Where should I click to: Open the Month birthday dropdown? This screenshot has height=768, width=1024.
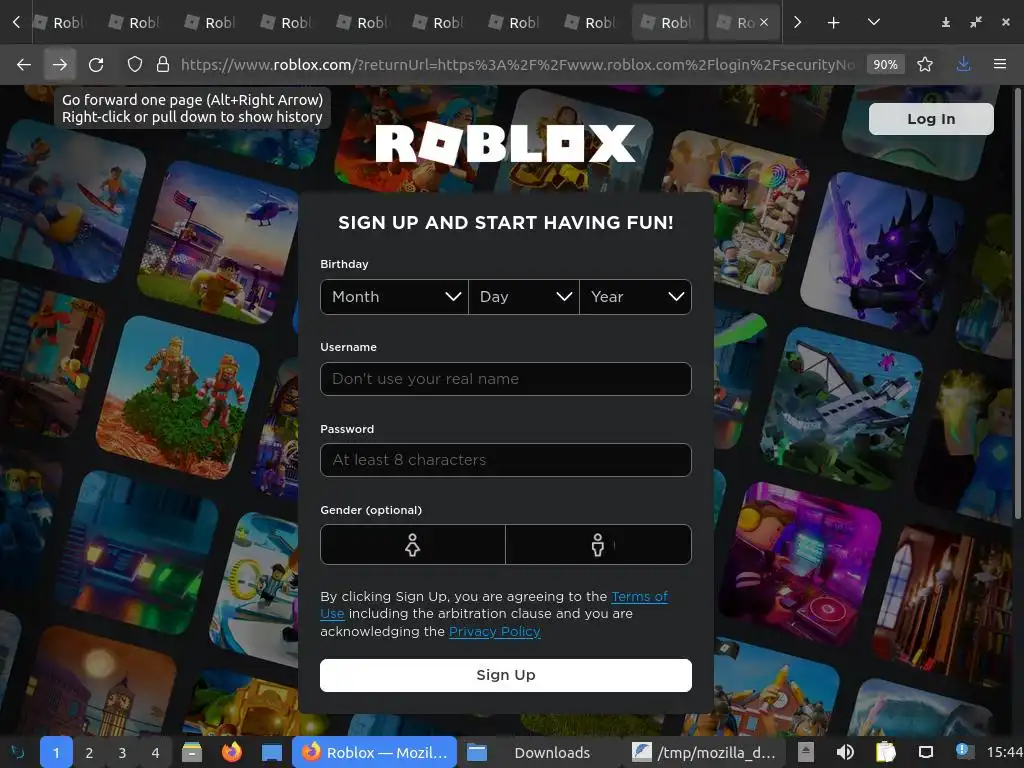click(394, 297)
